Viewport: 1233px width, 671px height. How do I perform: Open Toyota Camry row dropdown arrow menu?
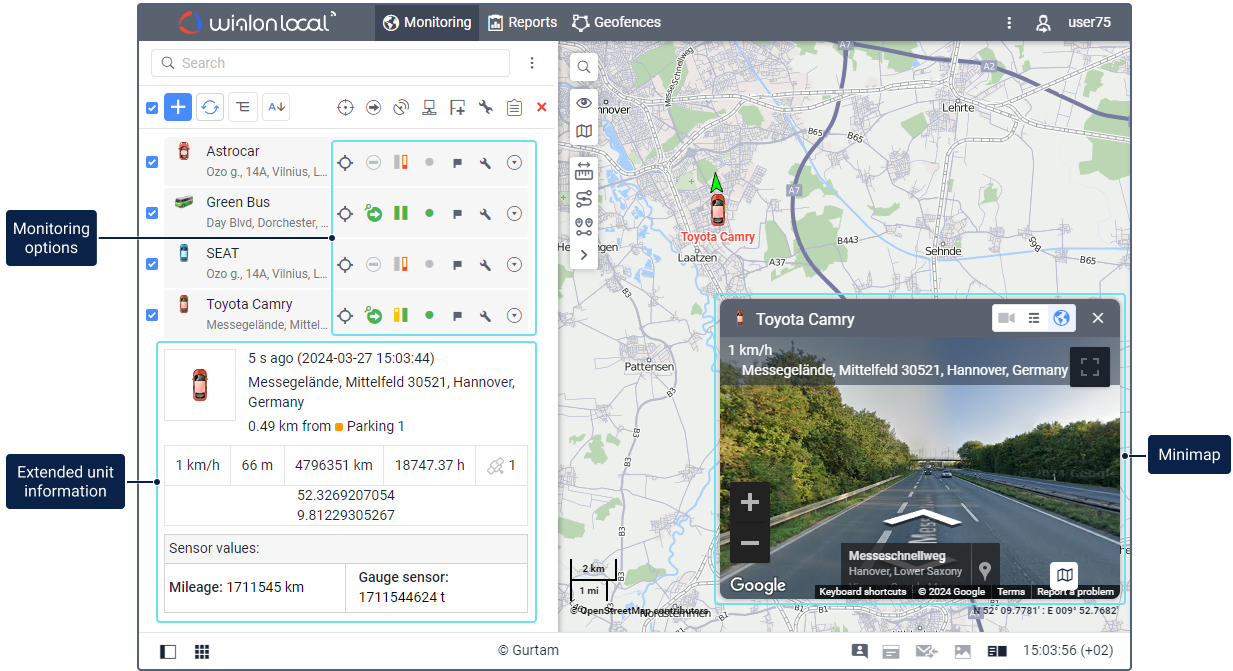click(x=514, y=316)
